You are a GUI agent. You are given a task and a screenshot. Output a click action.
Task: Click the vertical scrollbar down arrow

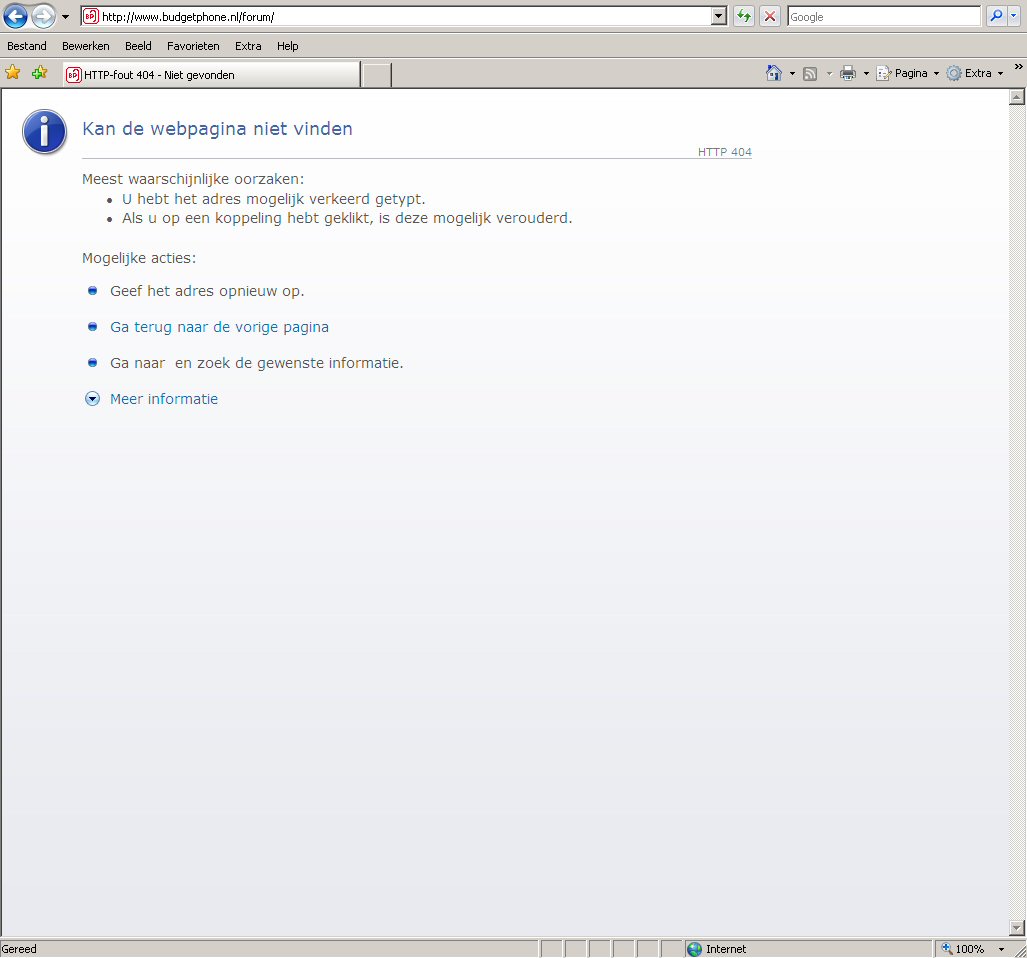point(1018,927)
